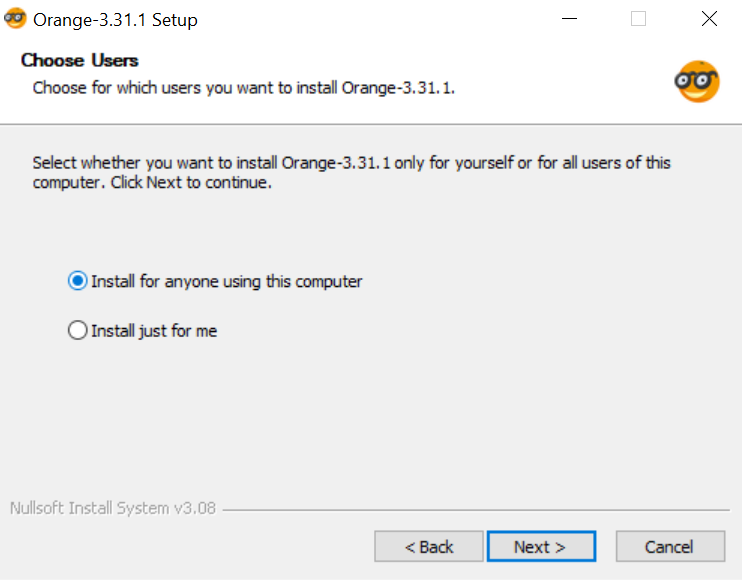The width and height of the screenshot is (742, 580).
Task: Click the header subtitle under "Choose Users"
Action: (x=244, y=88)
